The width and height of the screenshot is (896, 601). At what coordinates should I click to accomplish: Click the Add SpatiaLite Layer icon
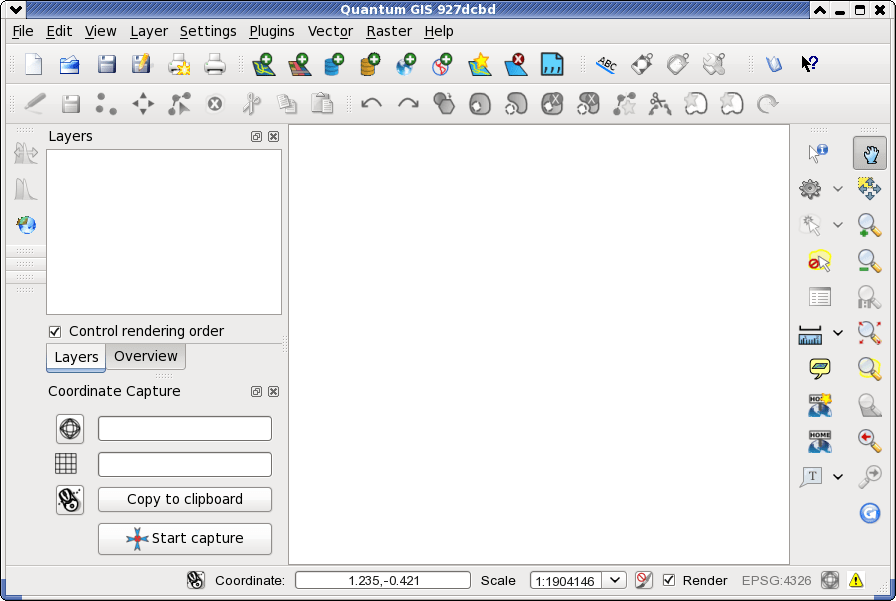tap(370, 64)
